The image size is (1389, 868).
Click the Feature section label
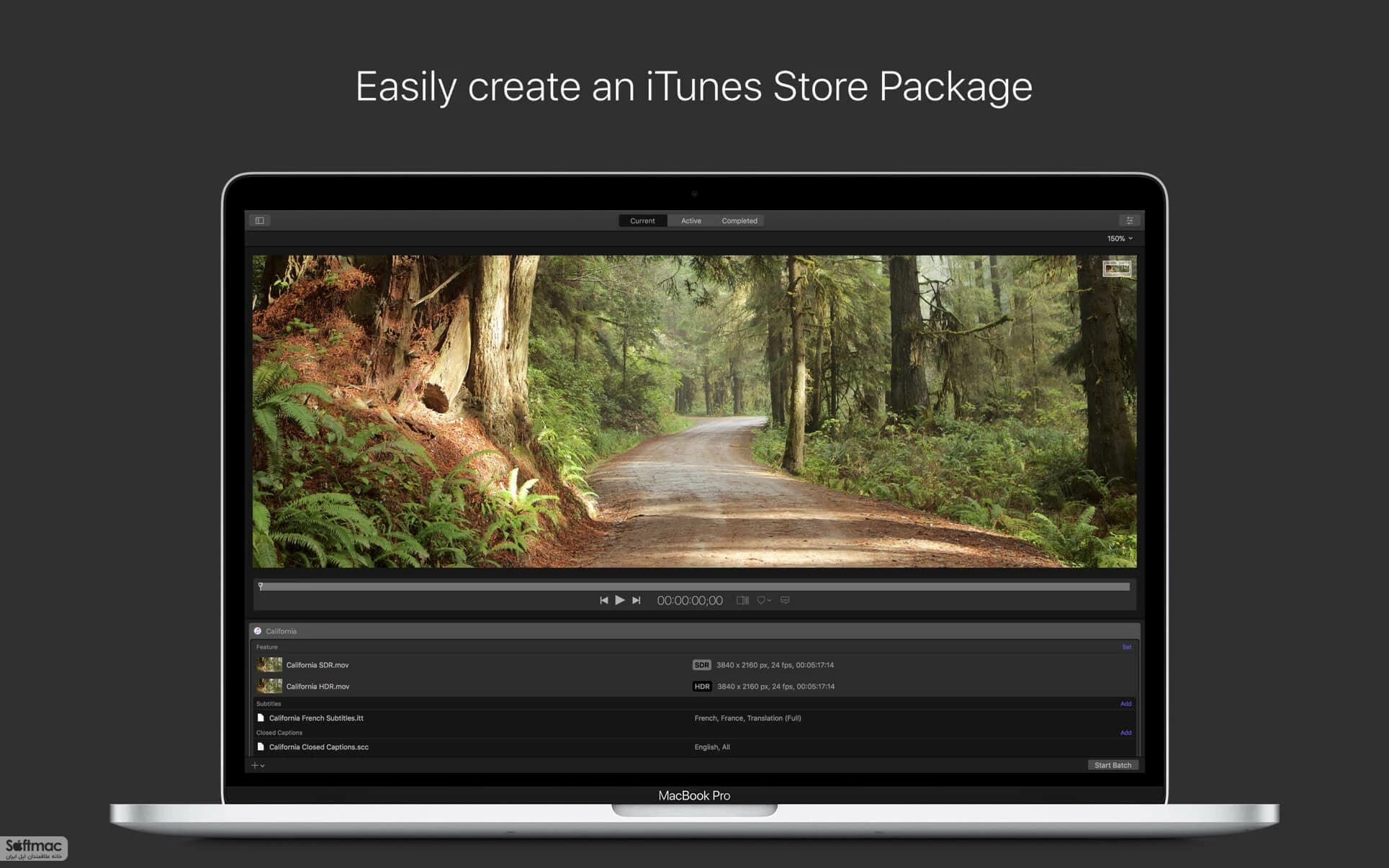pos(266,647)
